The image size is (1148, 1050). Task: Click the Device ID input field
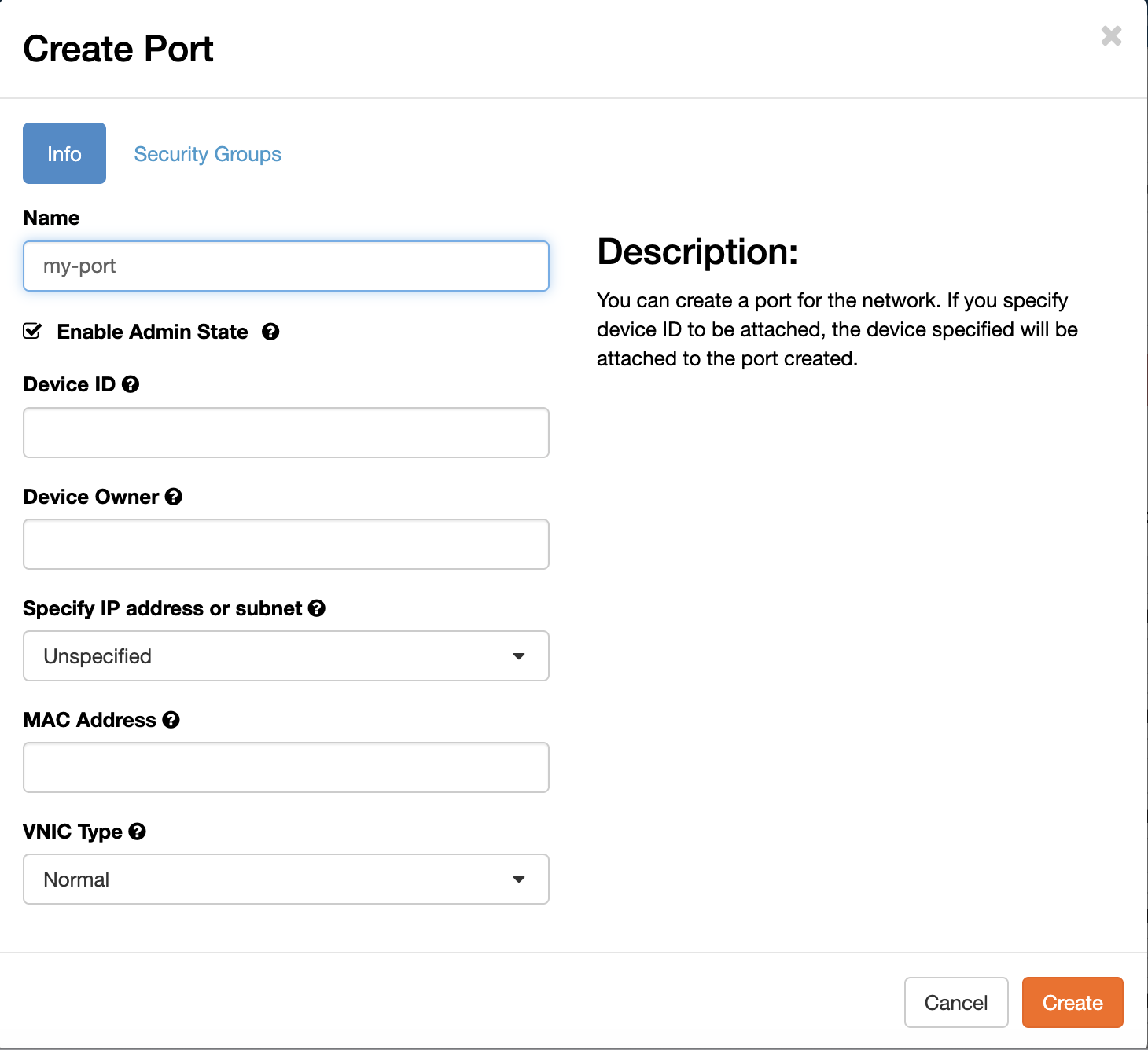point(285,432)
